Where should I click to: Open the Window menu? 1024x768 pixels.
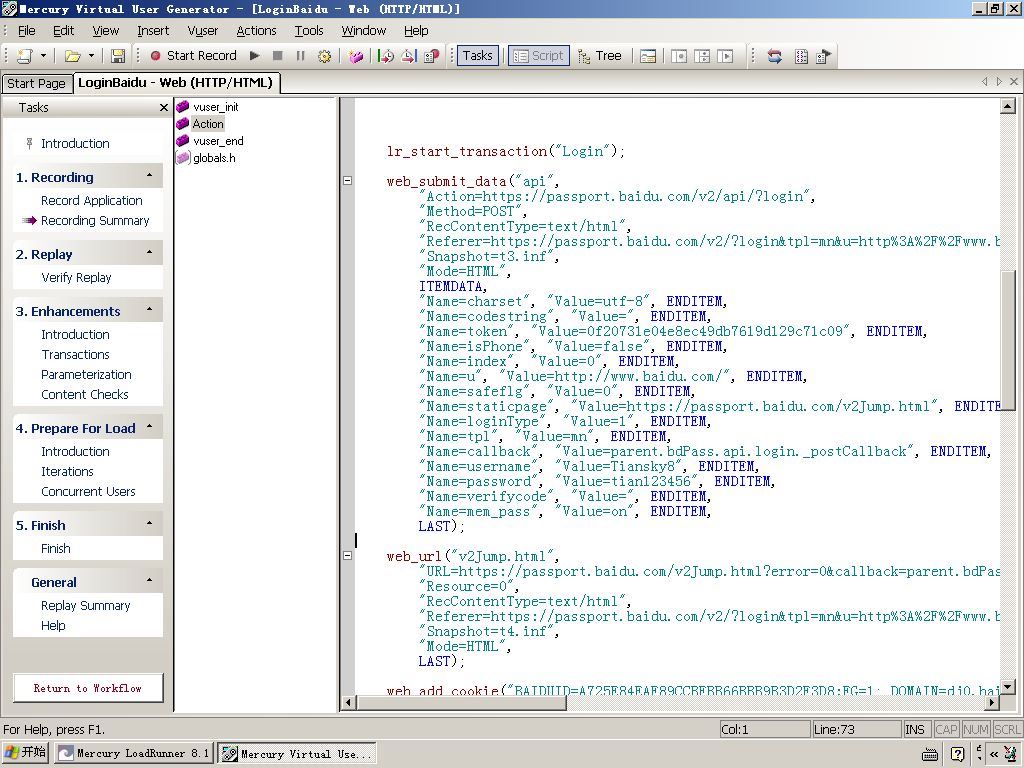coord(364,31)
